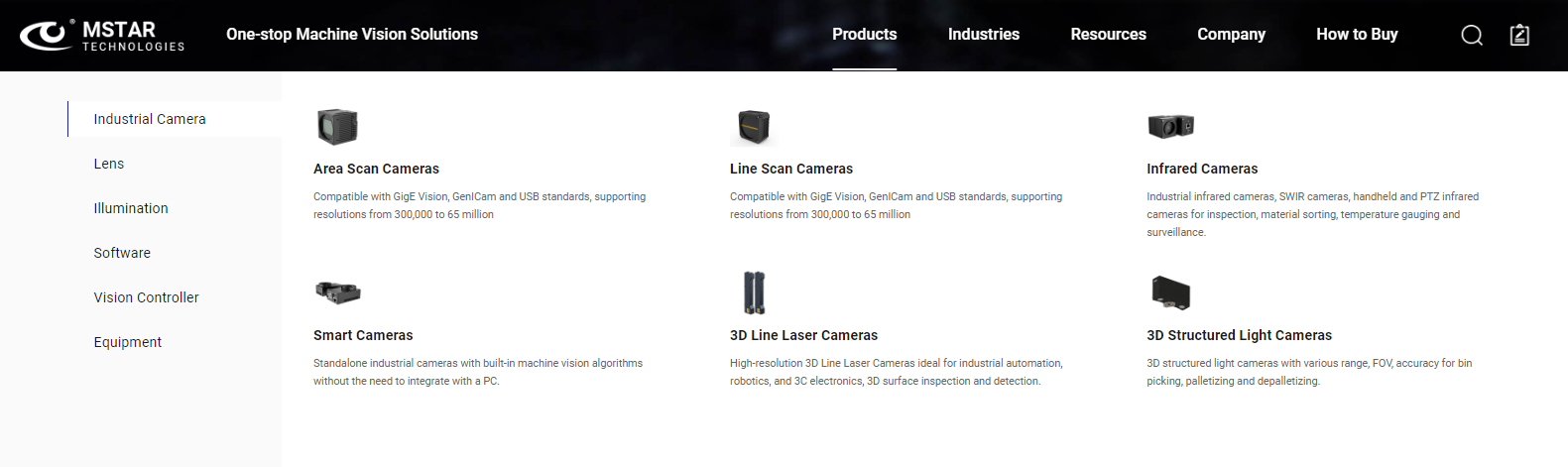Click the Area Scan Cameras product image

[337, 127]
